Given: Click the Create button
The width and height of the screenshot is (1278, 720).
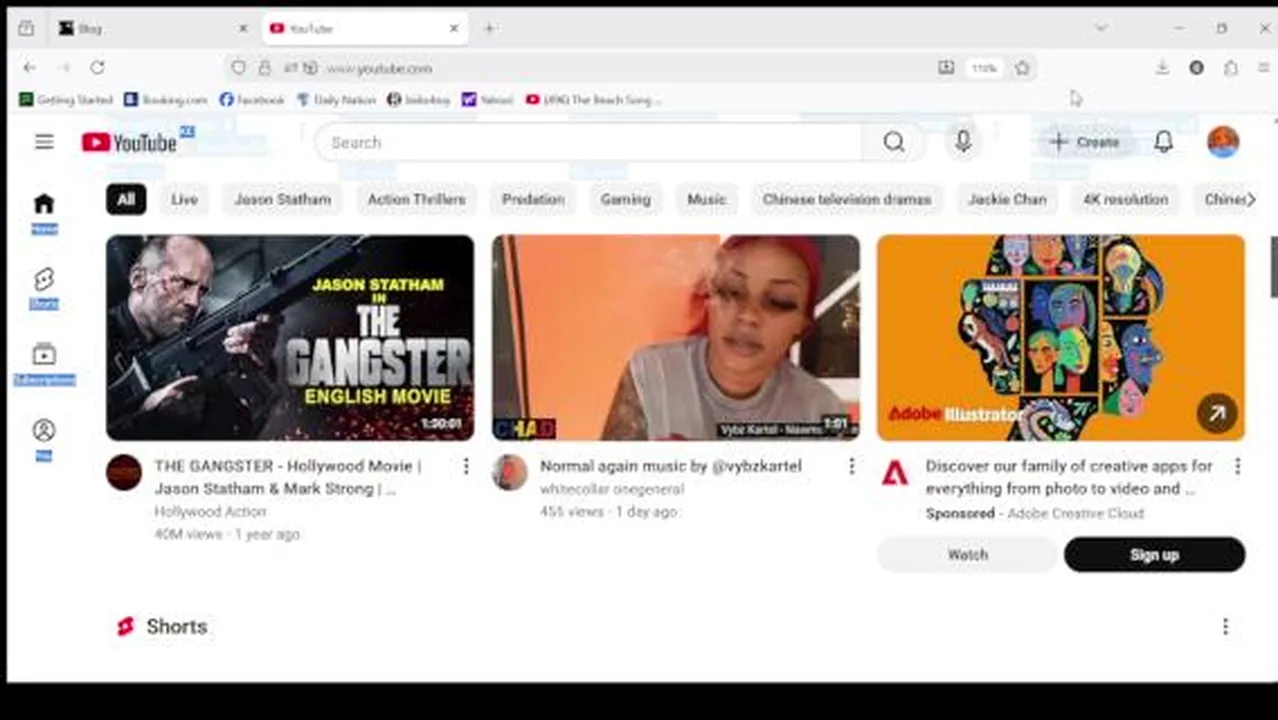Looking at the screenshot, I should [1084, 142].
